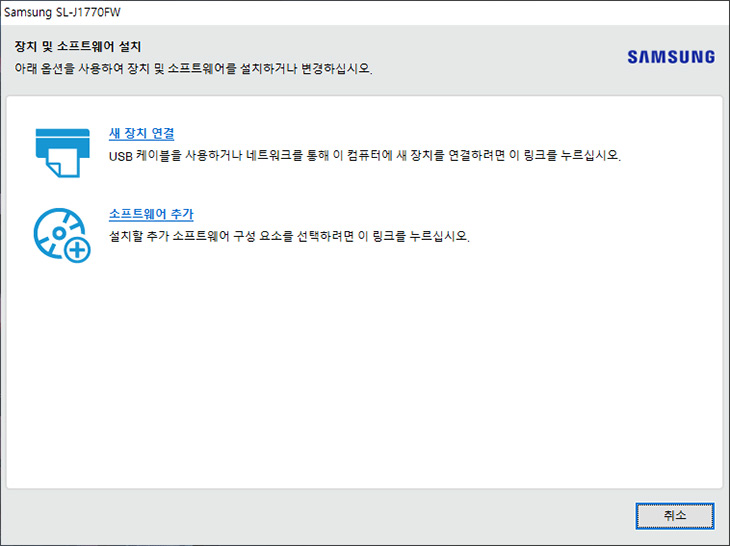The width and height of the screenshot is (730, 546).
Task: Select the text starting '설치할 추가 소프트웨어'
Action: coord(289,236)
